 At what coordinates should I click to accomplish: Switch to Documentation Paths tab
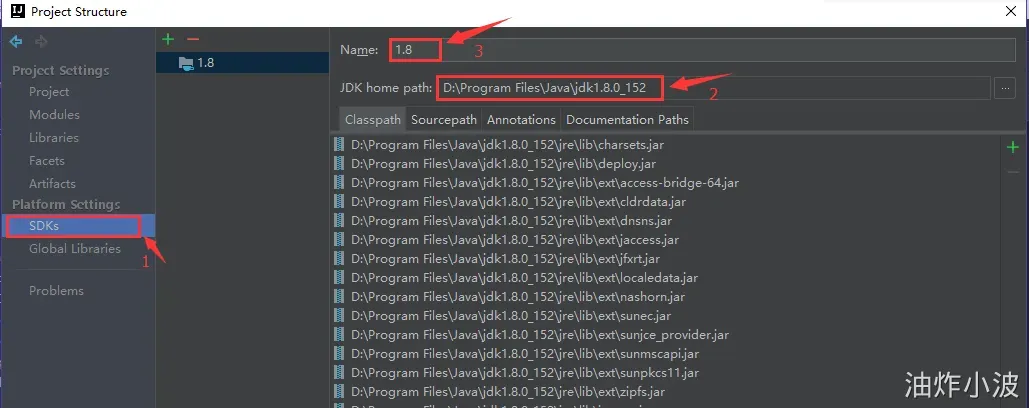pyautogui.click(x=627, y=120)
